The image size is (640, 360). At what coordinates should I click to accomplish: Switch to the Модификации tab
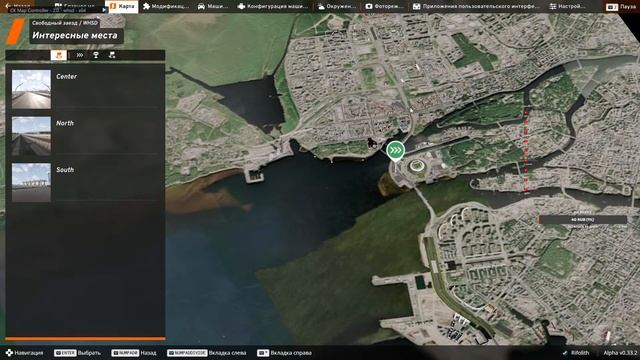(166, 6)
